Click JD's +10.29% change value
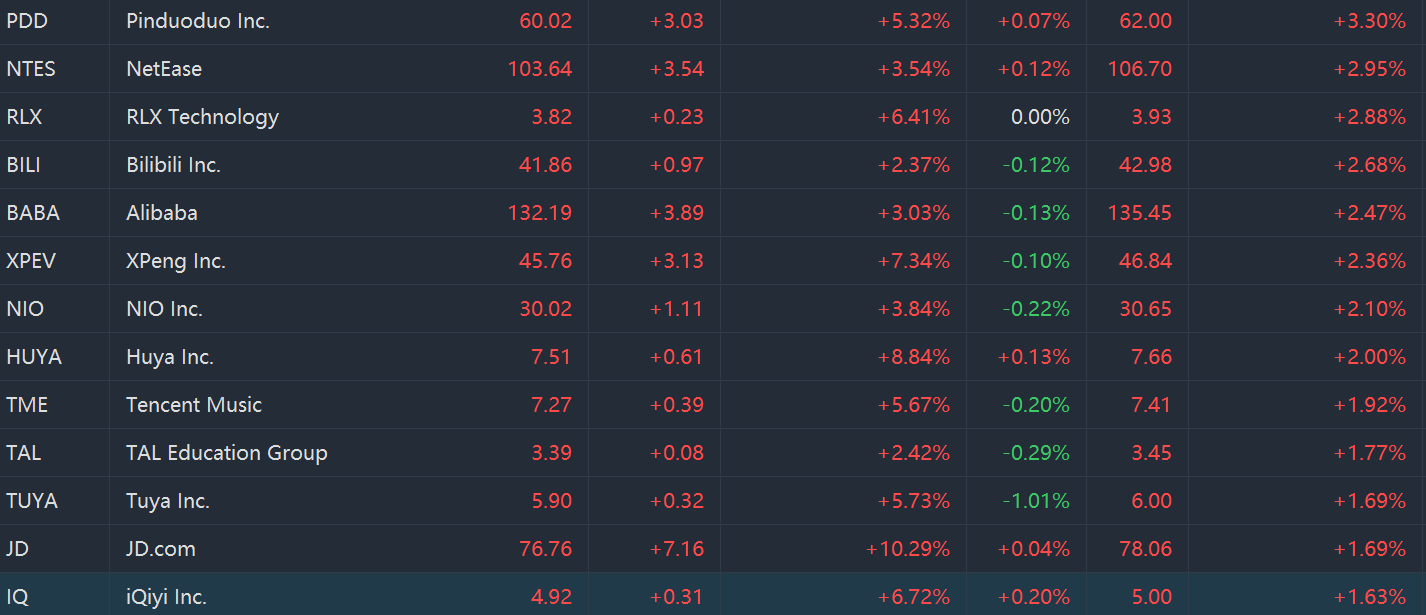This screenshot has width=1426, height=615. click(x=908, y=549)
